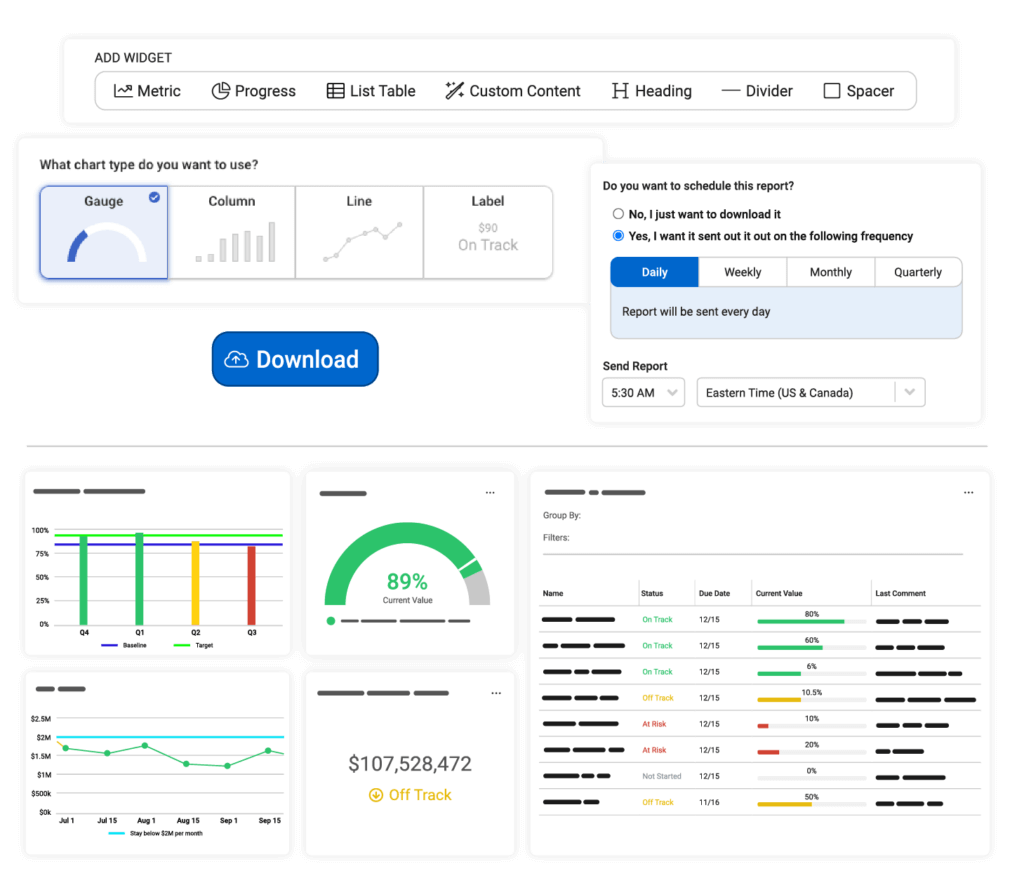Add a Divider widget

(757, 91)
